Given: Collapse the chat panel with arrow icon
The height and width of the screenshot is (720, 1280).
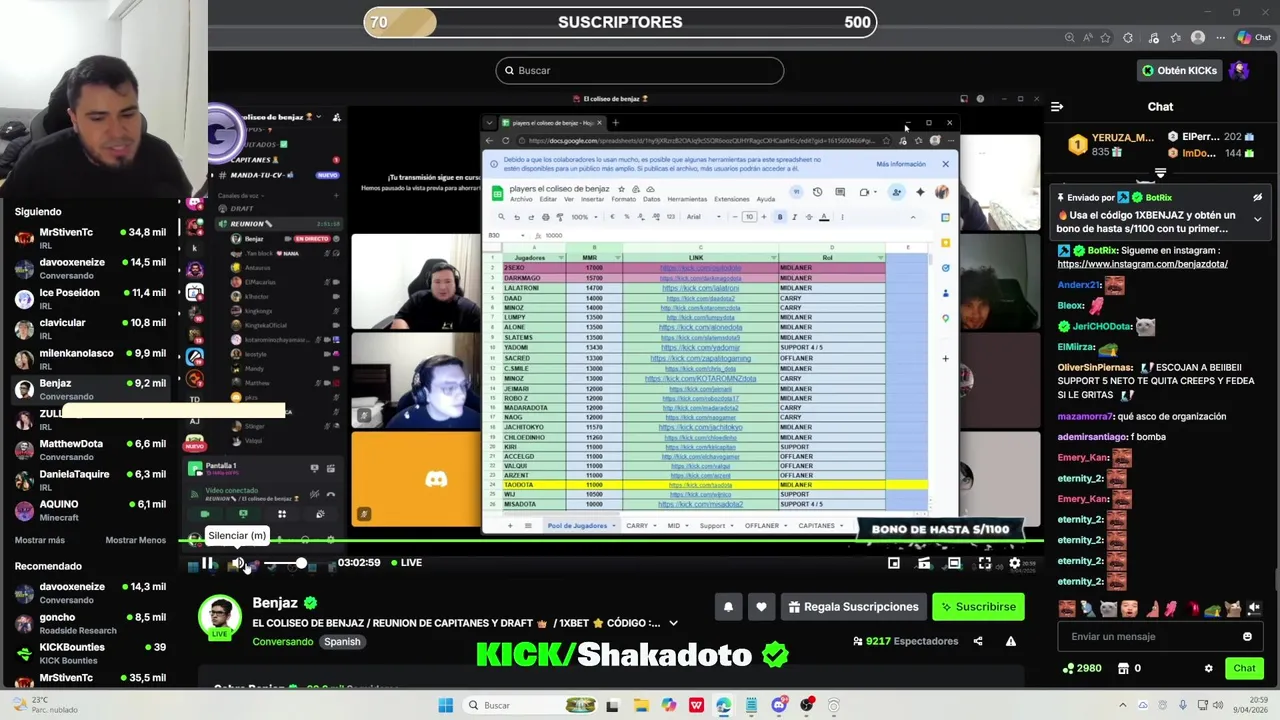Looking at the screenshot, I should pos(1057,106).
